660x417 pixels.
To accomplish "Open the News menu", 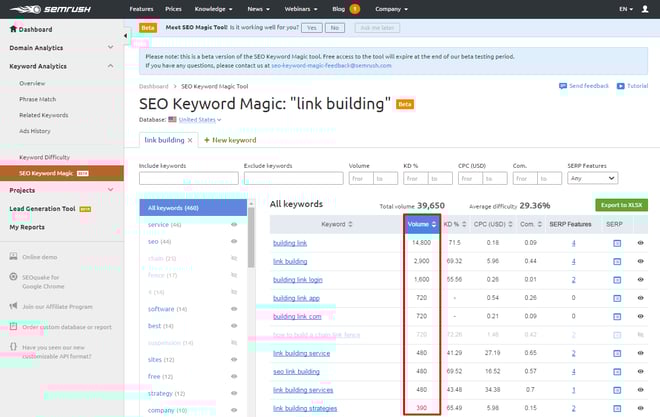I will 258,9.
